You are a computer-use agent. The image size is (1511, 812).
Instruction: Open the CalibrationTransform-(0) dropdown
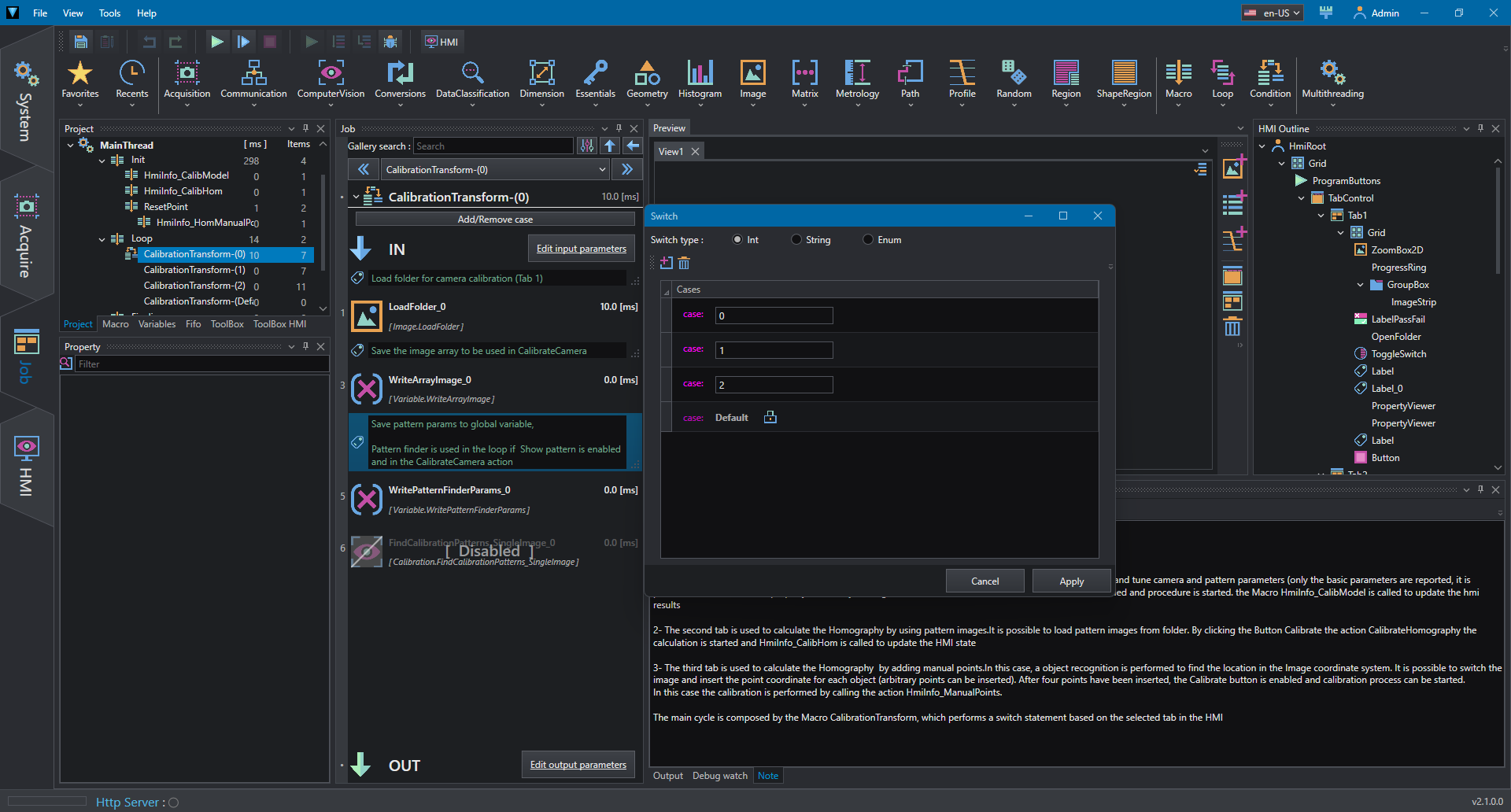[496, 170]
